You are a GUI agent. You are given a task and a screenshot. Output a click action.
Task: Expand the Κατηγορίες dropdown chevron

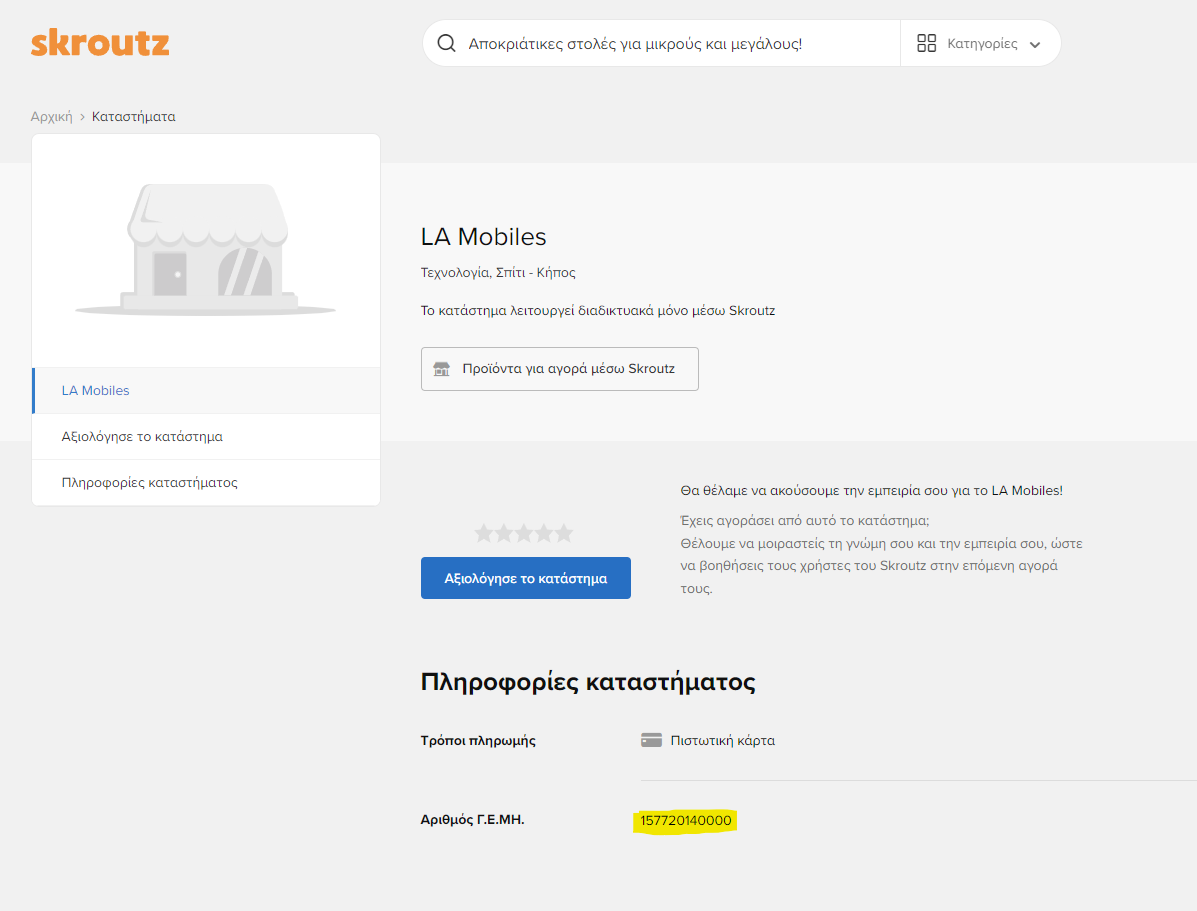tap(1035, 44)
